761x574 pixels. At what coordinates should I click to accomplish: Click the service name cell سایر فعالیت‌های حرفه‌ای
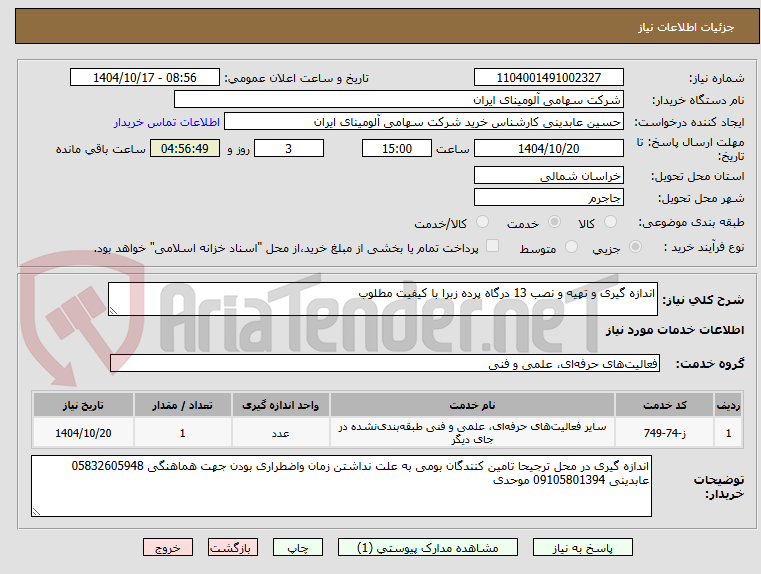tap(472, 433)
